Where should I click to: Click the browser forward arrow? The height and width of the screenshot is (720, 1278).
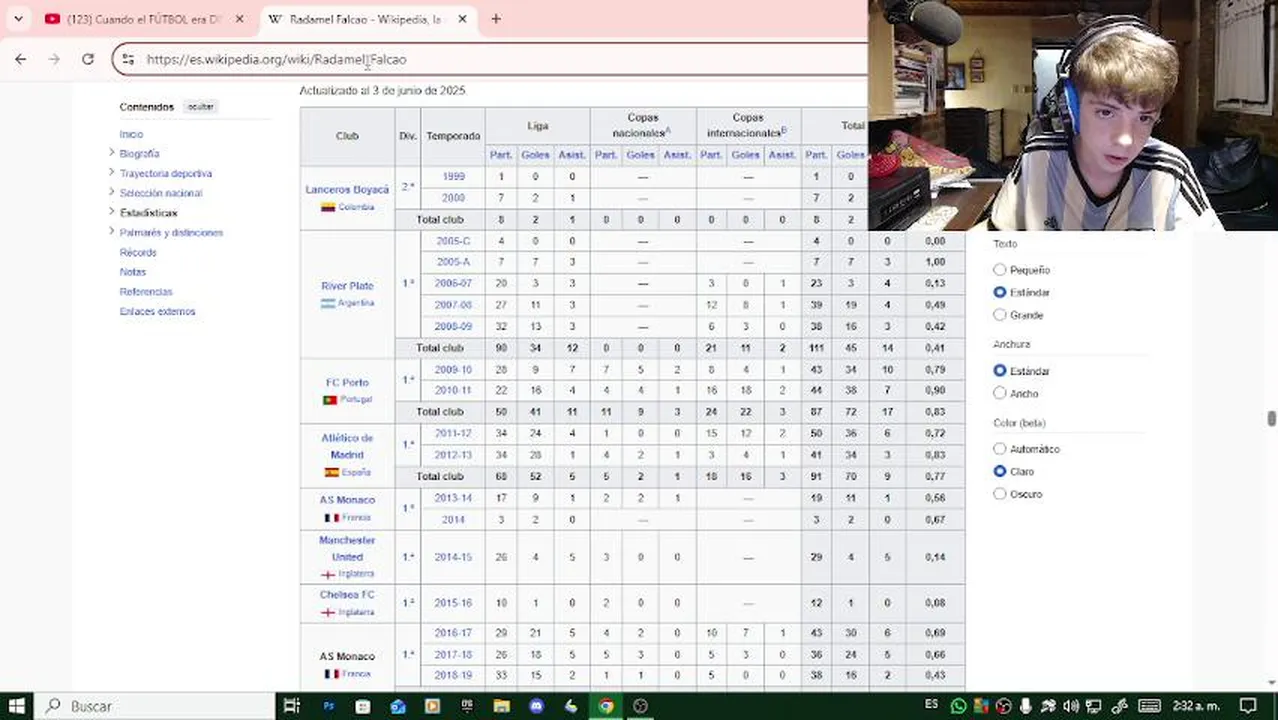pos(54,59)
